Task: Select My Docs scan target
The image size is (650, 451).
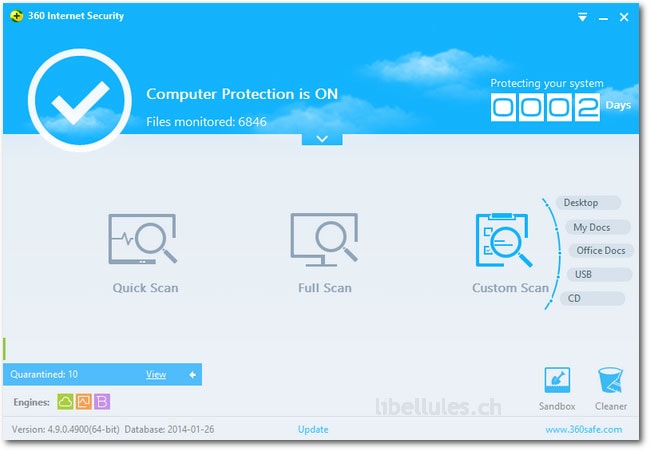Action: click(597, 227)
